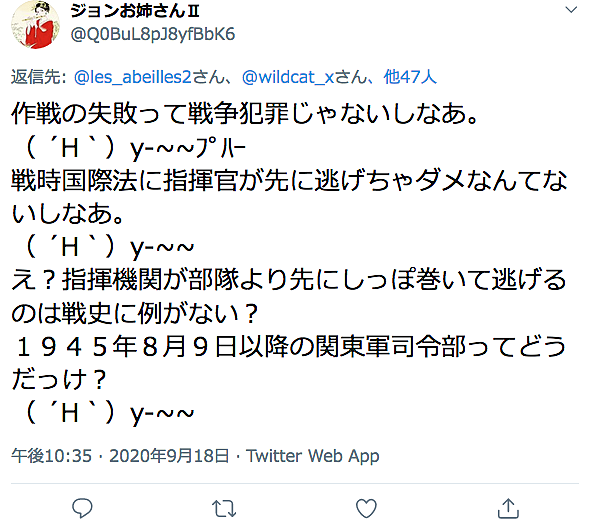Open the share tweet icon

[x=508, y=508]
